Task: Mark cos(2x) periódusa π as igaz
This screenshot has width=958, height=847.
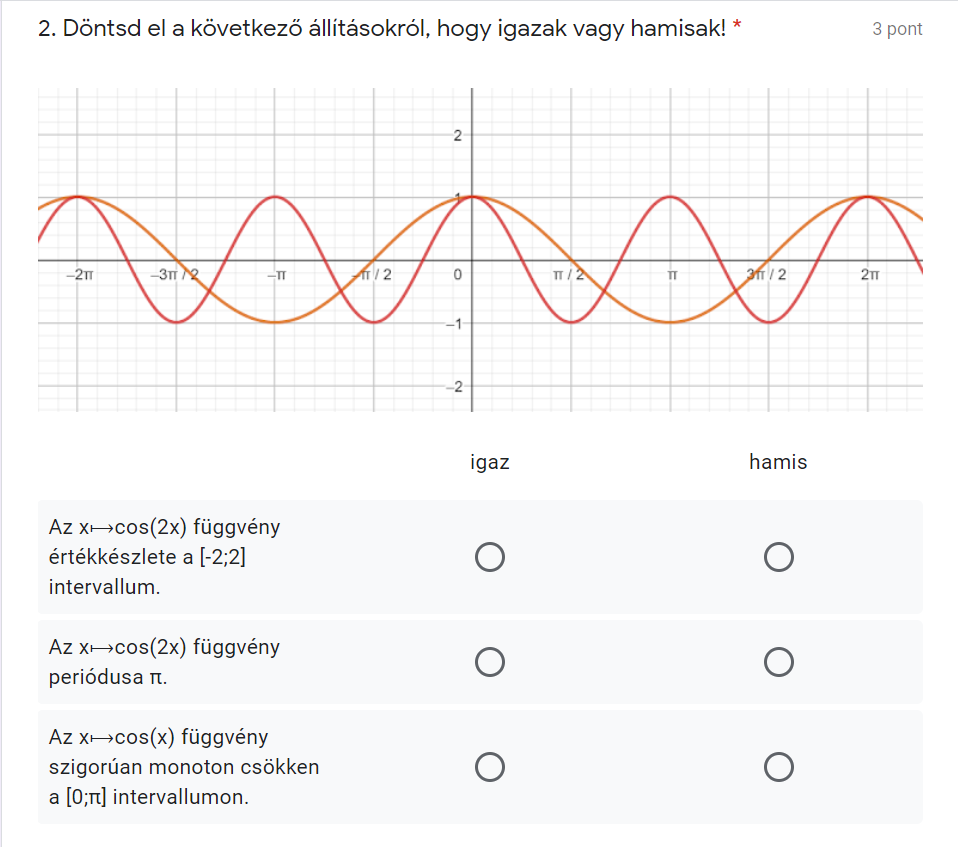Action: pyautogui.click(x=490, y=662)
